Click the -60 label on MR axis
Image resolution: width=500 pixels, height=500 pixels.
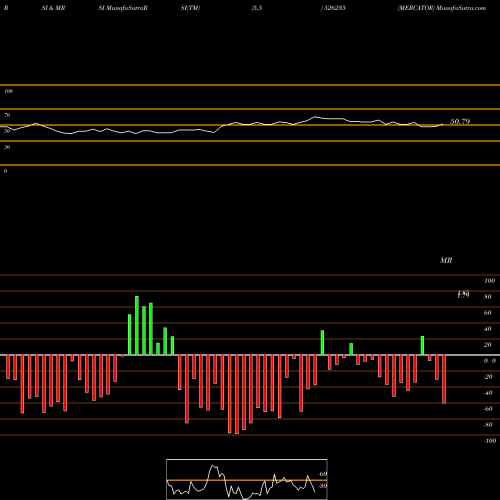(488, 409)
